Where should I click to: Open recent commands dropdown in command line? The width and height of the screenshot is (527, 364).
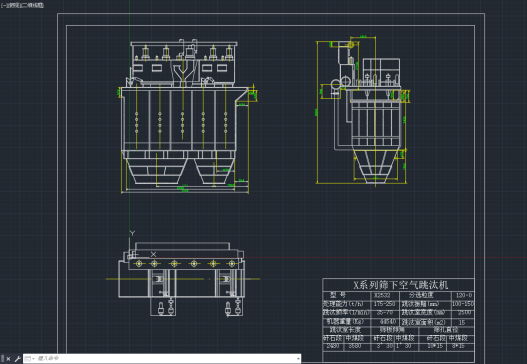(30, 359)
